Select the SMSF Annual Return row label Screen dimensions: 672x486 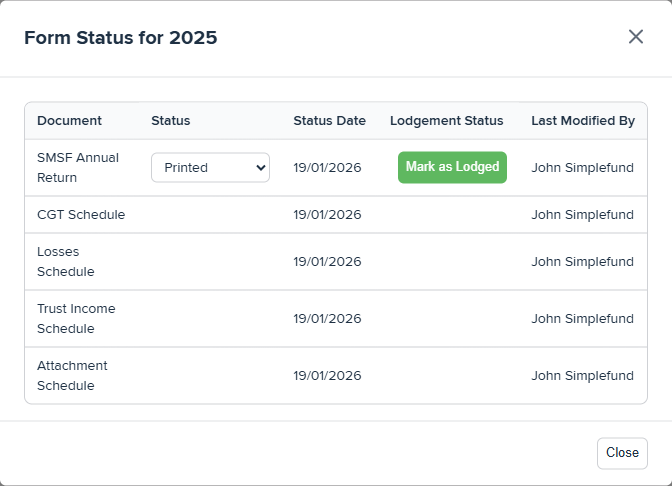[x=78, y=168]
